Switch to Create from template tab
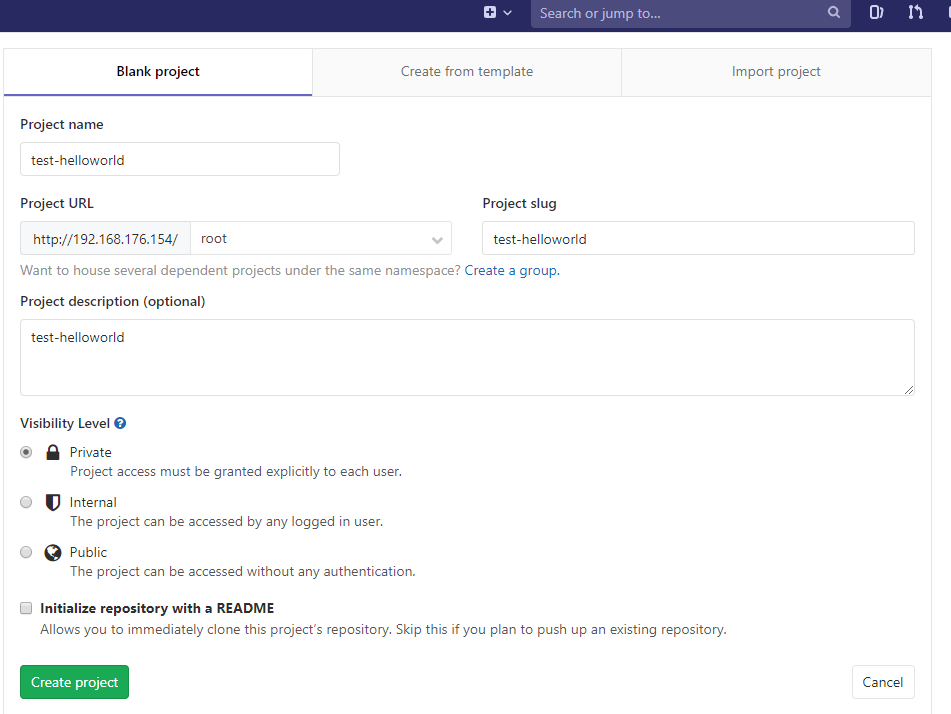951x714 pixels. (x=466, y=72)
